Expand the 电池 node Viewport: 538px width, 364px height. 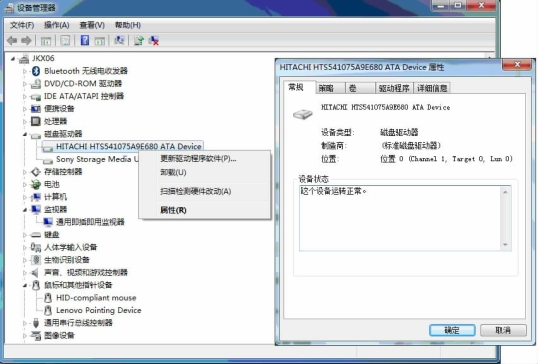click(x=25, y=185)
